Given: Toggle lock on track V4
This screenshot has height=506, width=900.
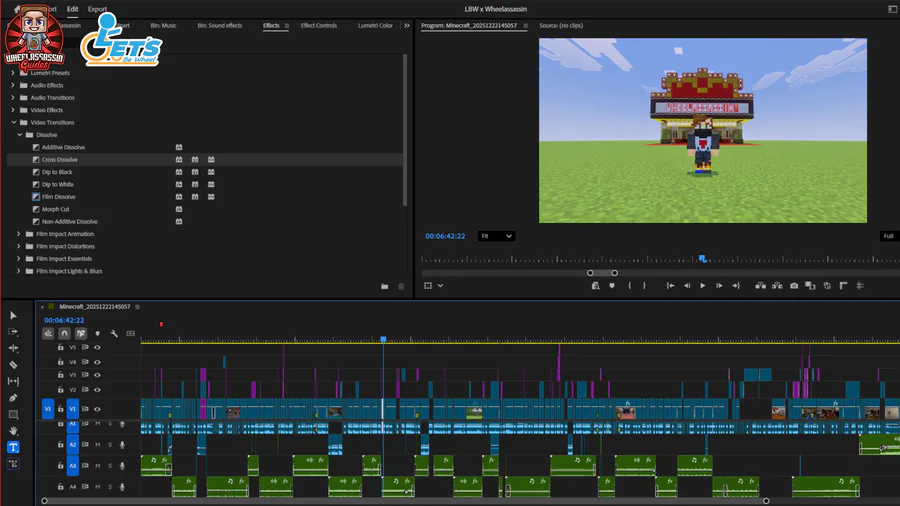Looking at the screenshot, I should click(x=60, y=362).
